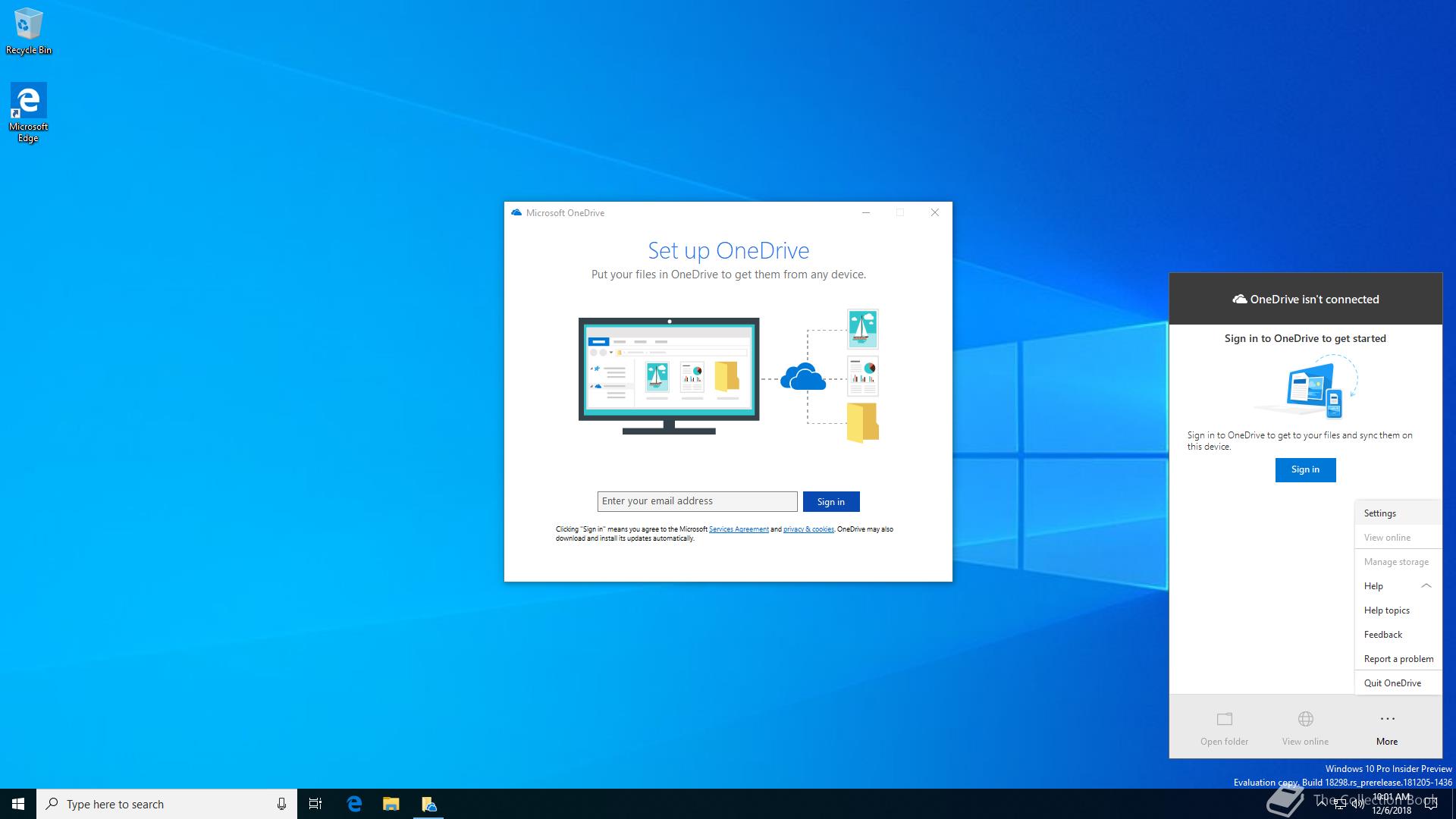Select the OneDrive setup taskbar icon
Image resolution: width=1456 pixels, height=819 pixels.
(x=428, y=804)
